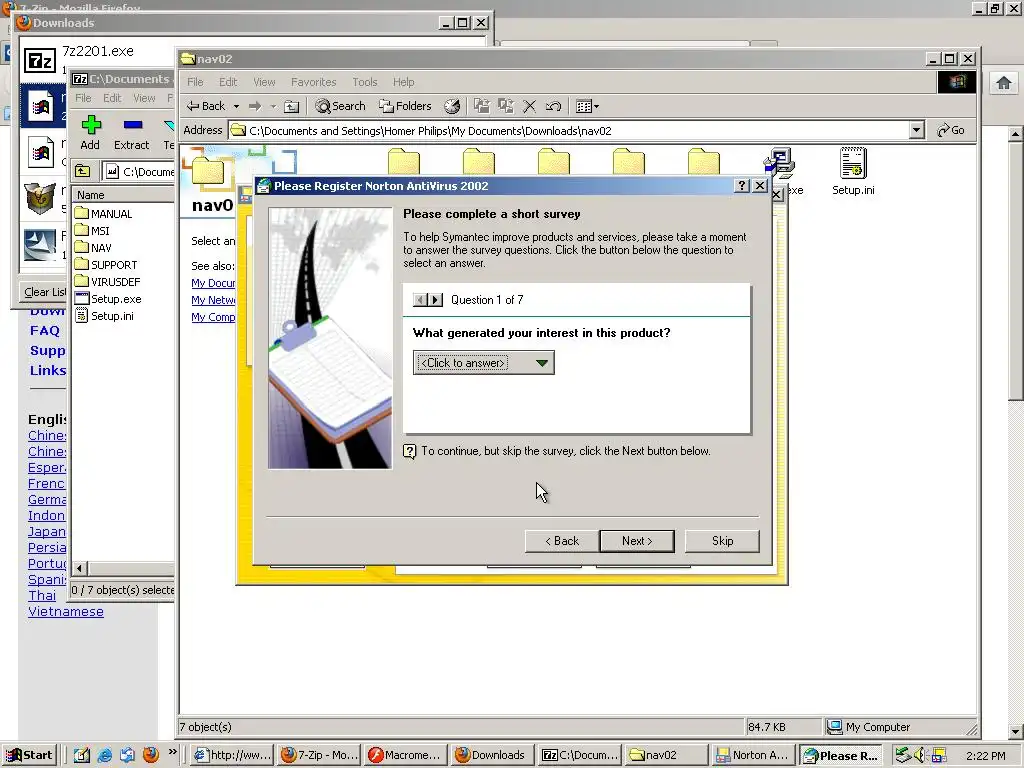Go to the previous survey question arrow
1024x768 pixels.
421,300
